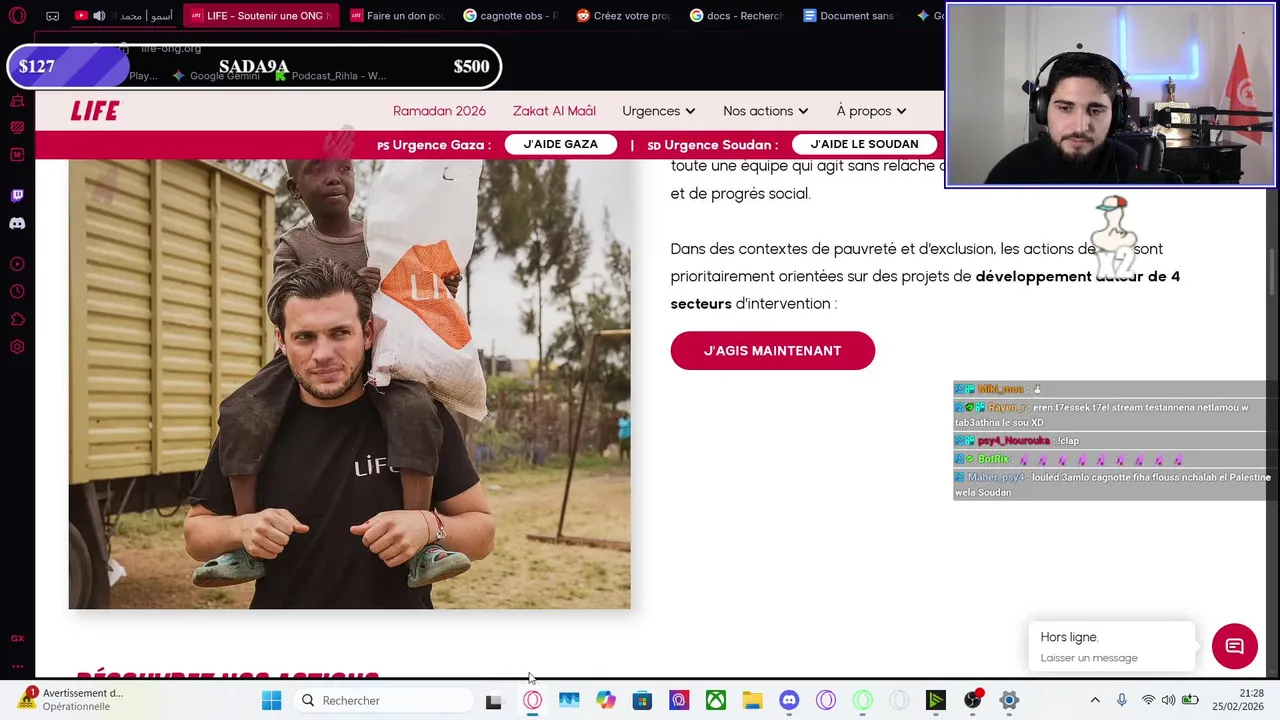Image resolution: width=1280 pixels, height=720 pixels.
Task: Switch to Faire un don tab
Action: tap(397, 16)
